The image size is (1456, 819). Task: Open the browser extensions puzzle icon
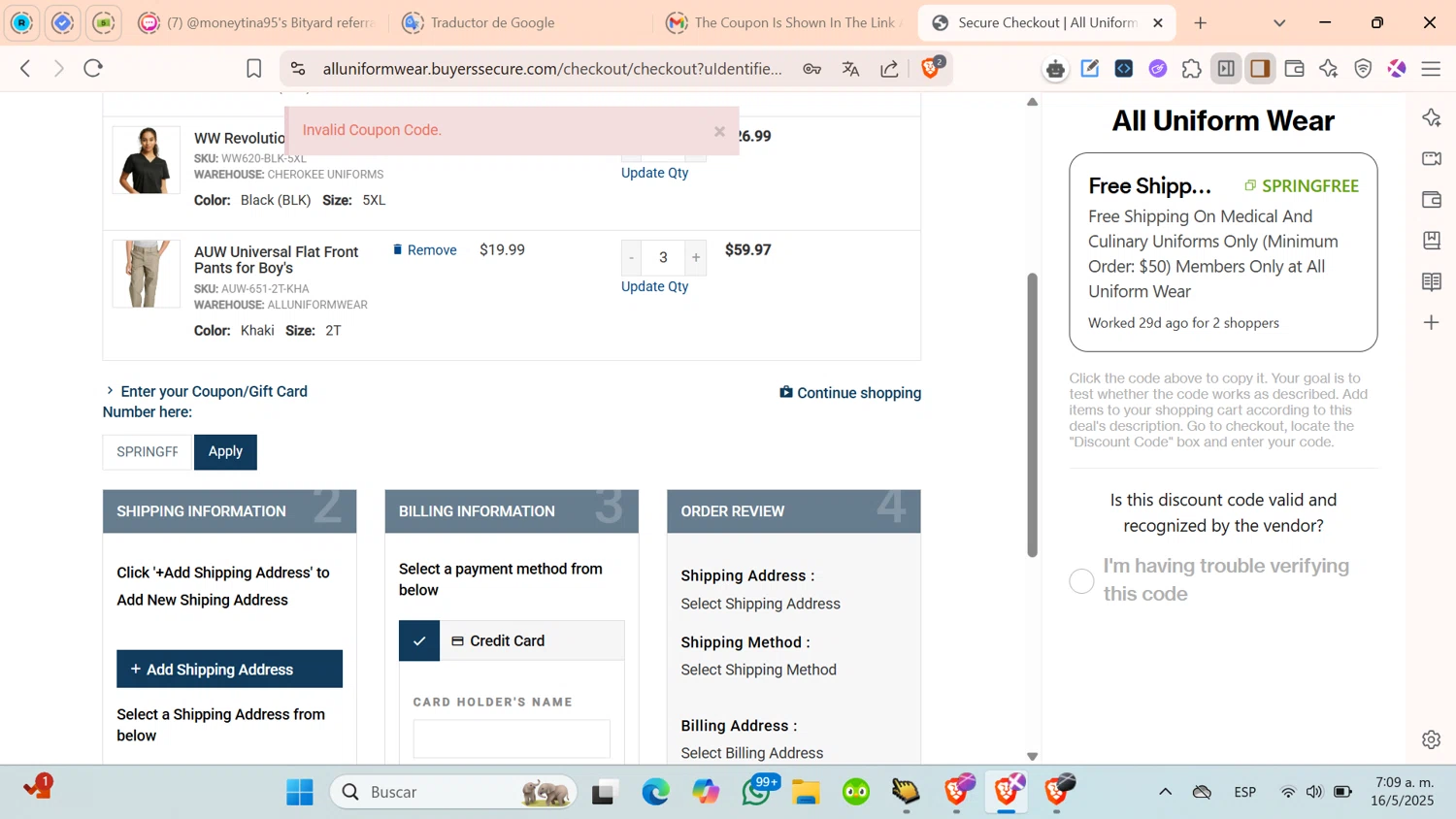pyautogui.click(x=1191, y=68)
